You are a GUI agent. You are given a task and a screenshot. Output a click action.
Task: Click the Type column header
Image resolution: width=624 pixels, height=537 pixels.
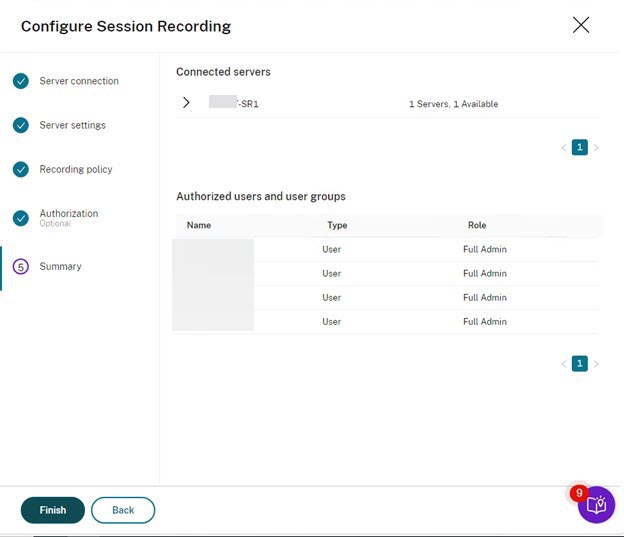tap(337, 225)
